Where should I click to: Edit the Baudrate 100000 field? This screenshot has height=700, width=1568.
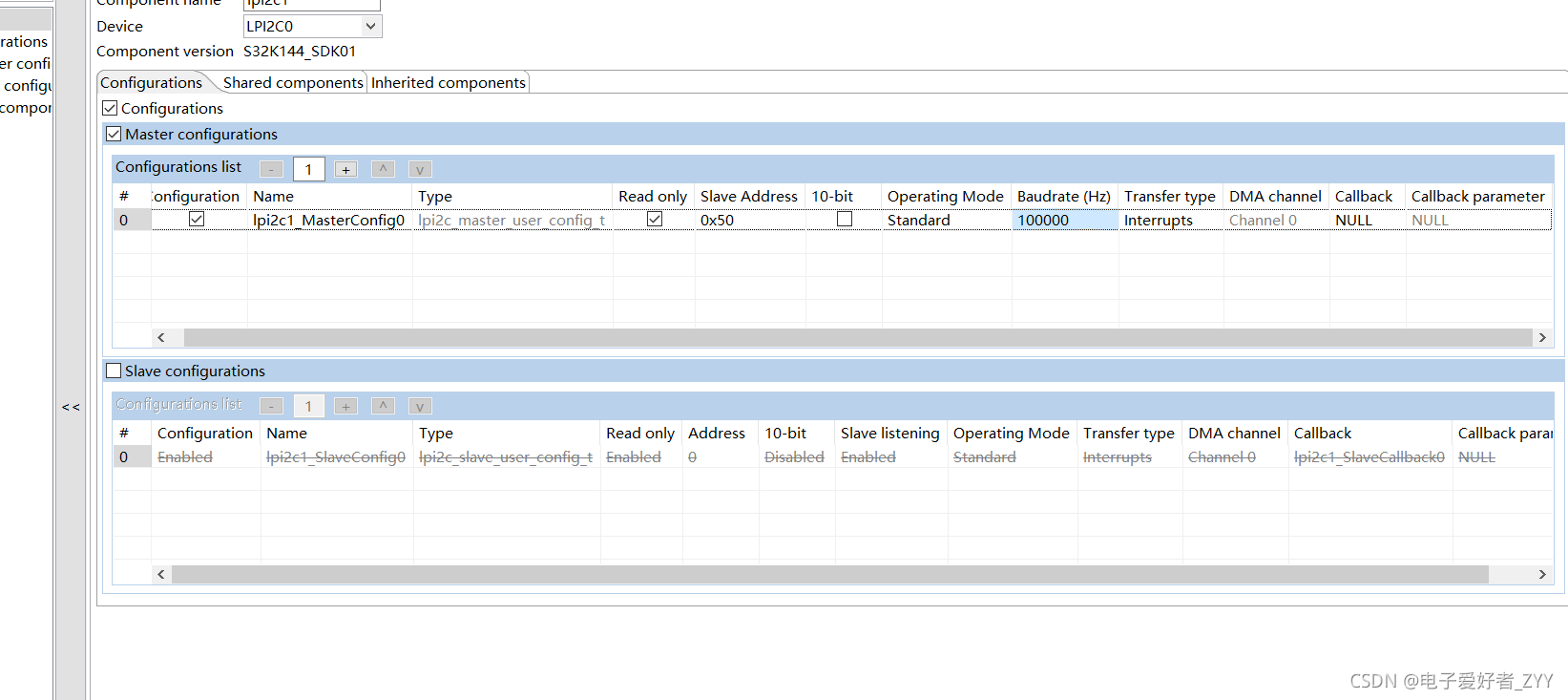1065,220
